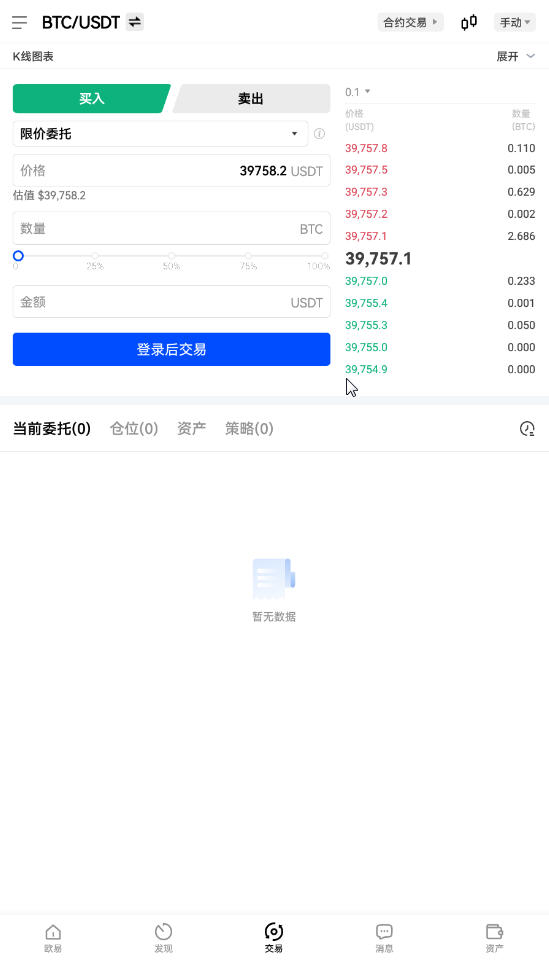
Task: Select bid price 39,755.4
Action: click(x=366, y=303)
